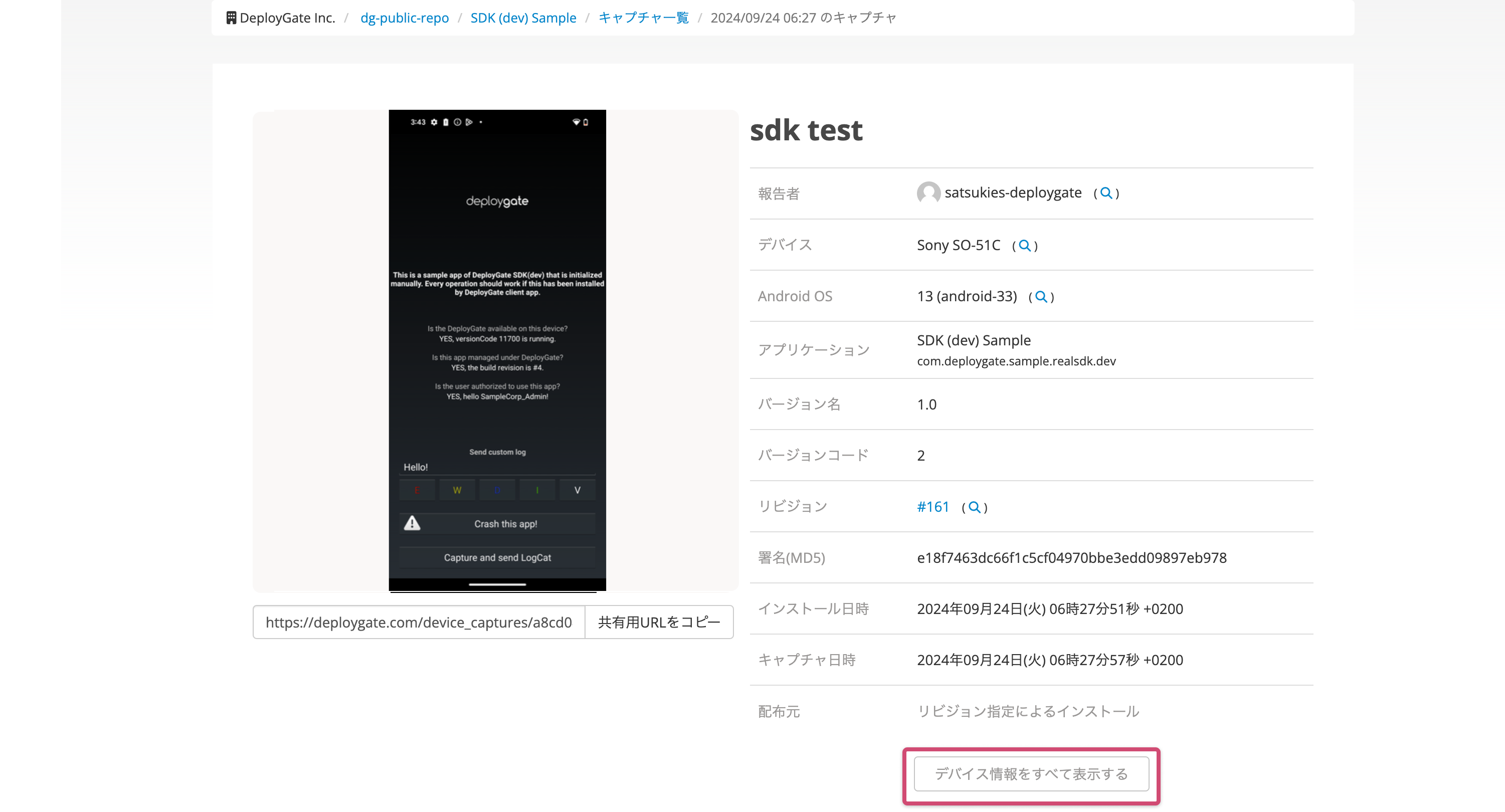
Task: Open the キャプチャ一覧 breadcrumb
Action: click(643, 18)
